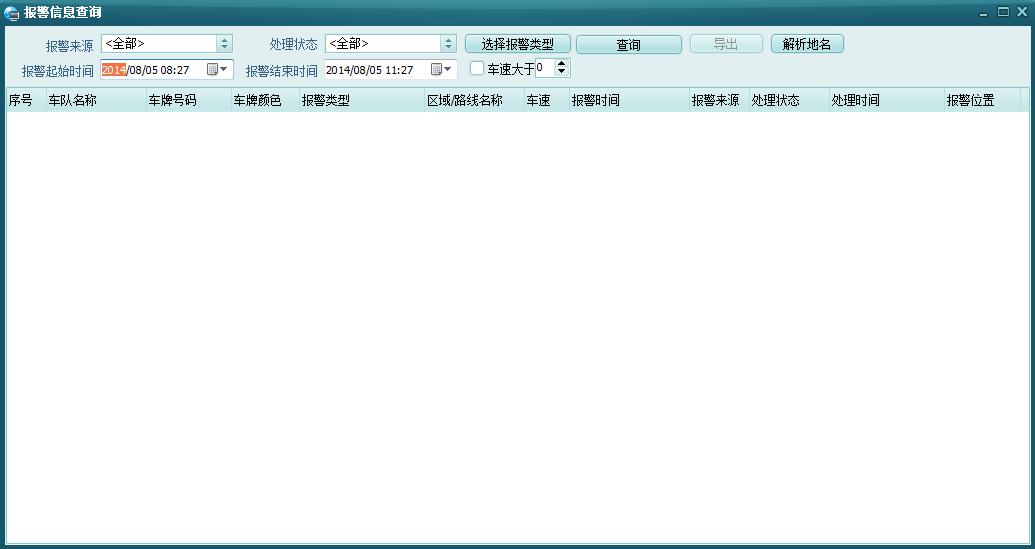
Task: Close the 报警信息查询 window
Action: coord(1021,12)
